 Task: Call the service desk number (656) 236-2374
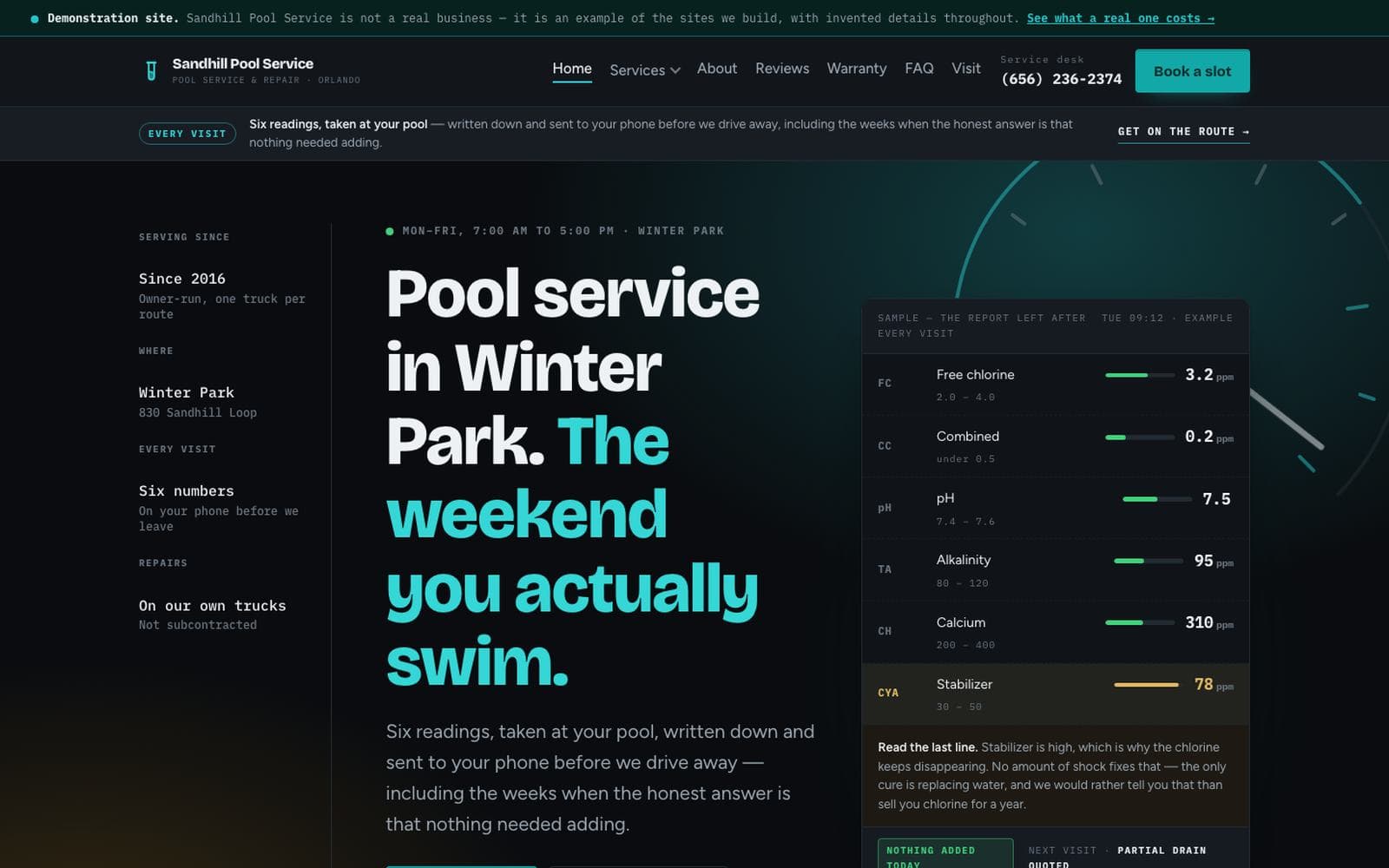[1062, 79]
